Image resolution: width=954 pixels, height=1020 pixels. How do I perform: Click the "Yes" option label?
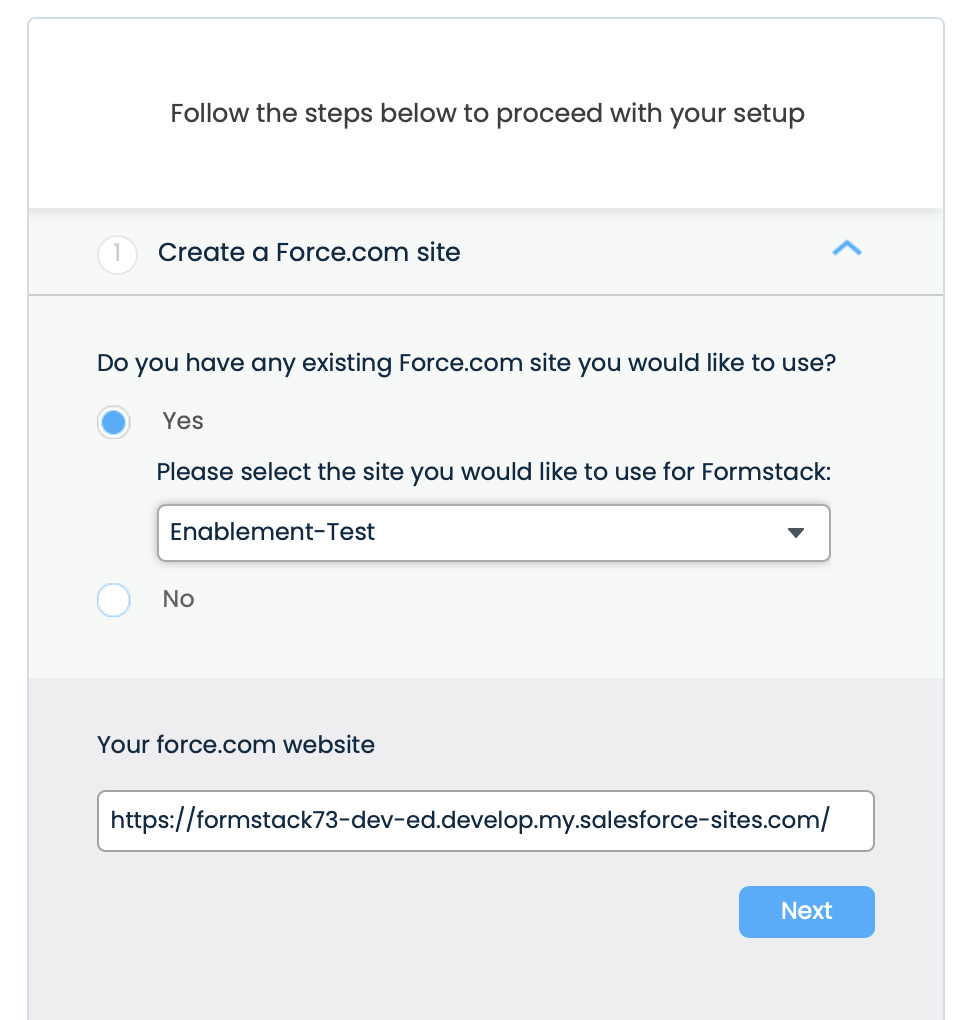183,421
